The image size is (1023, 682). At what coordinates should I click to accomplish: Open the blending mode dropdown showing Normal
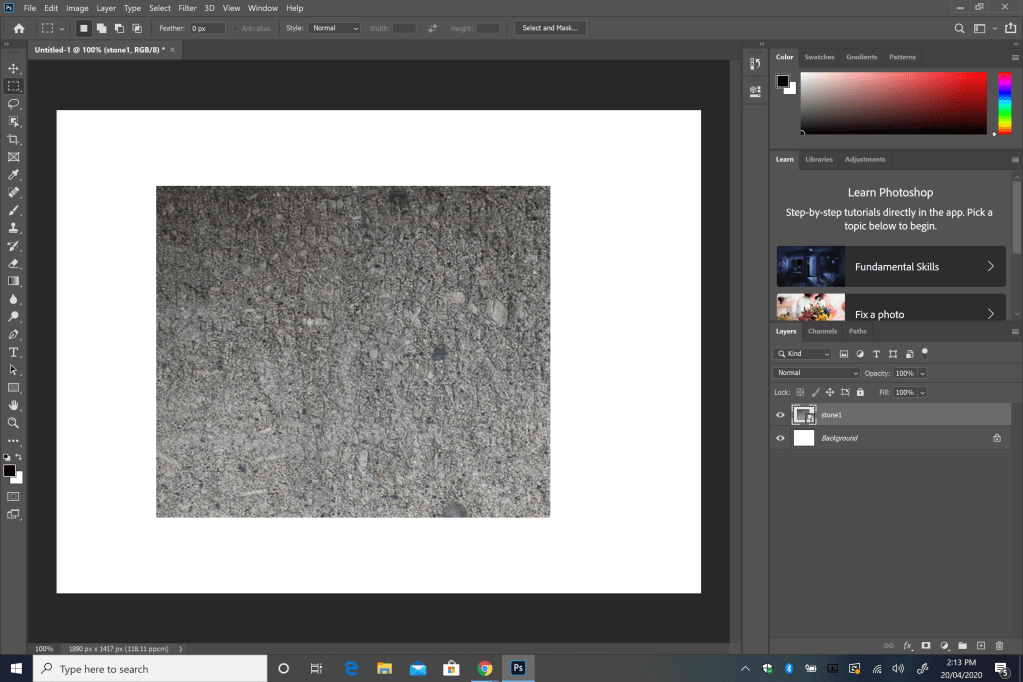click(817, 373)
